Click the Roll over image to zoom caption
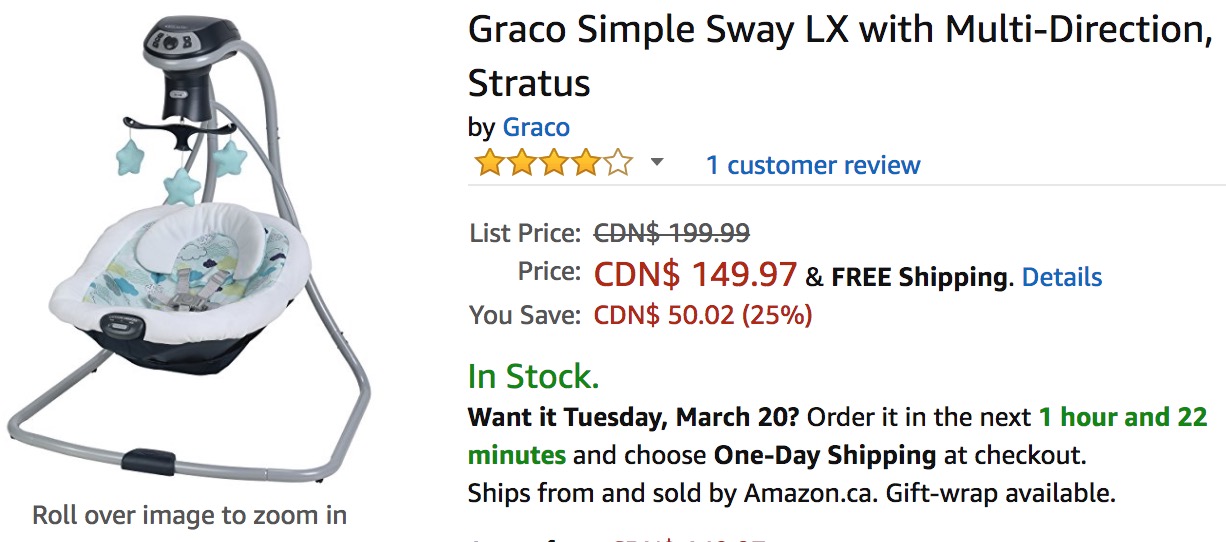The height and width of the screenshot is (542, 1226). point(190,516)
